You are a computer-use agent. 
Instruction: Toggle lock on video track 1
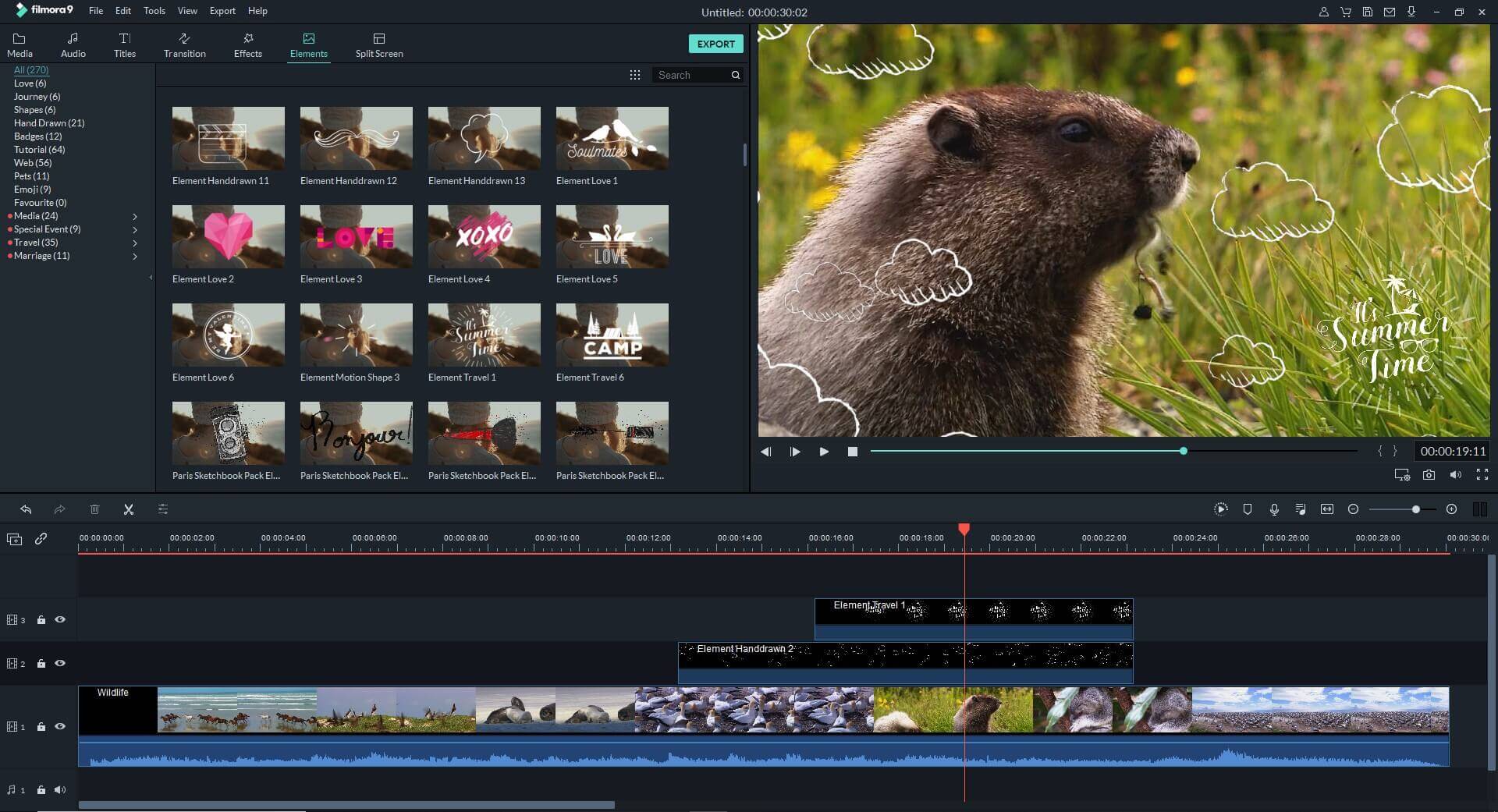(41, 727)
